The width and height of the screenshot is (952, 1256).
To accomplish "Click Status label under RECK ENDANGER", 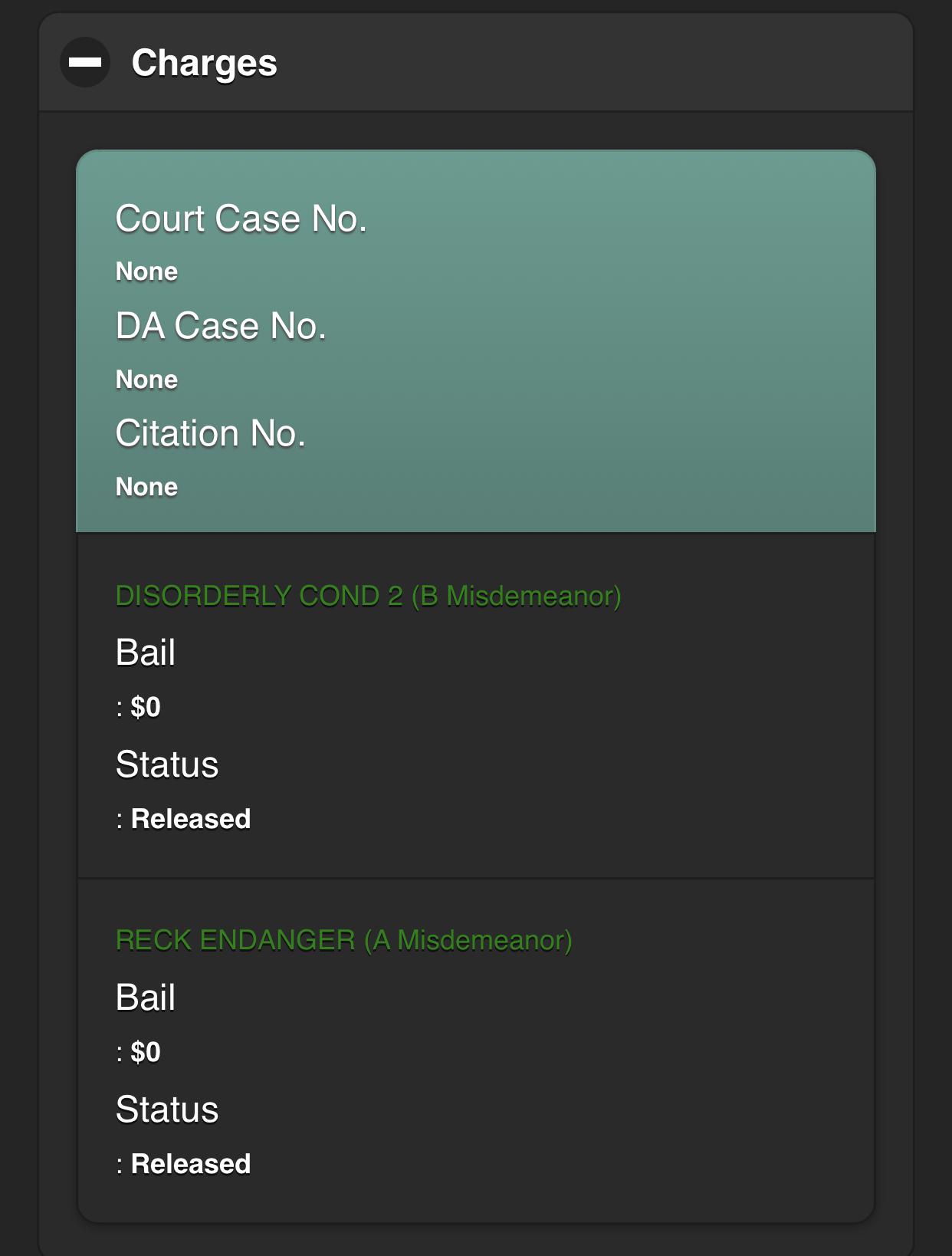I will click(167, 1110).
